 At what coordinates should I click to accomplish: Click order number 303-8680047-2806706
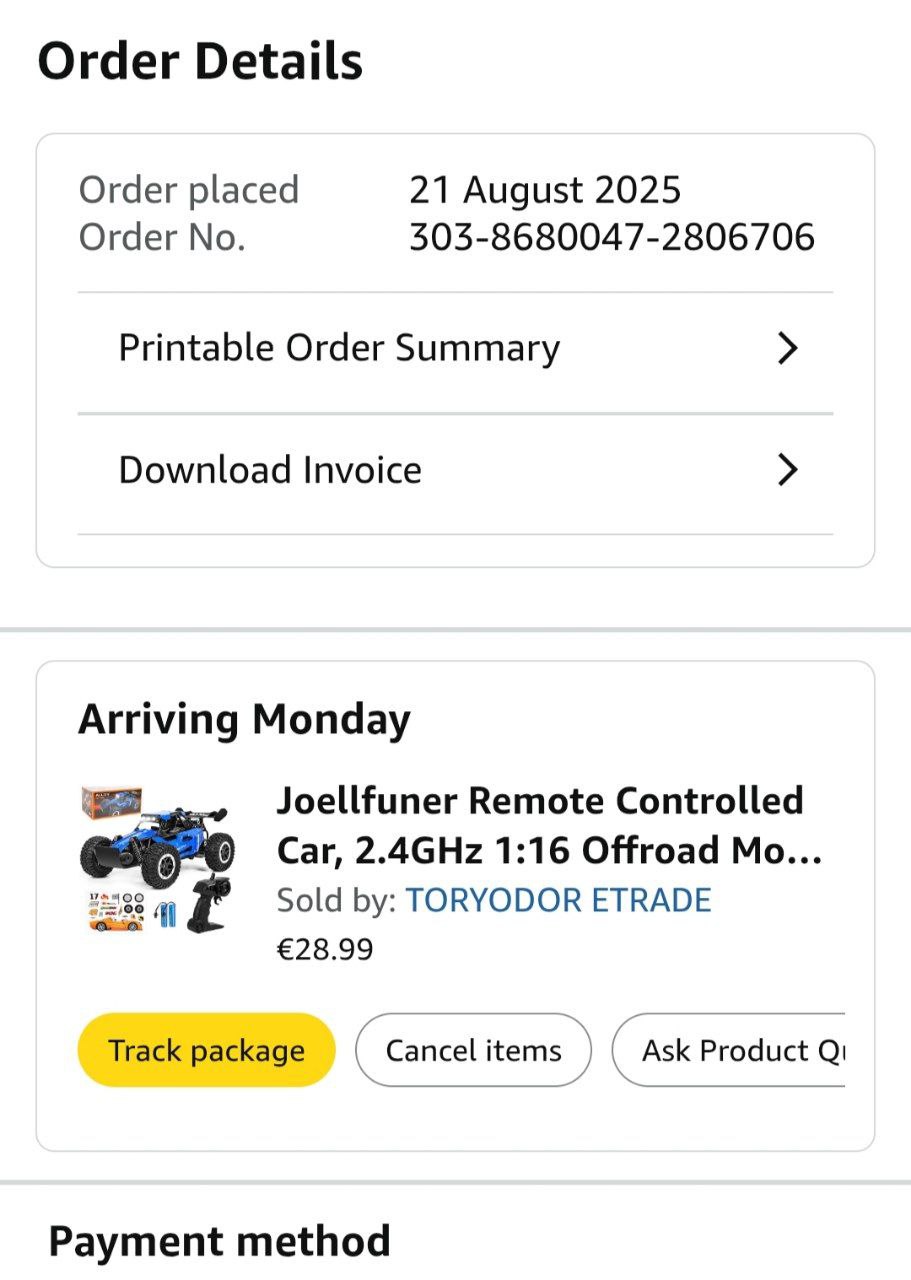611,238
